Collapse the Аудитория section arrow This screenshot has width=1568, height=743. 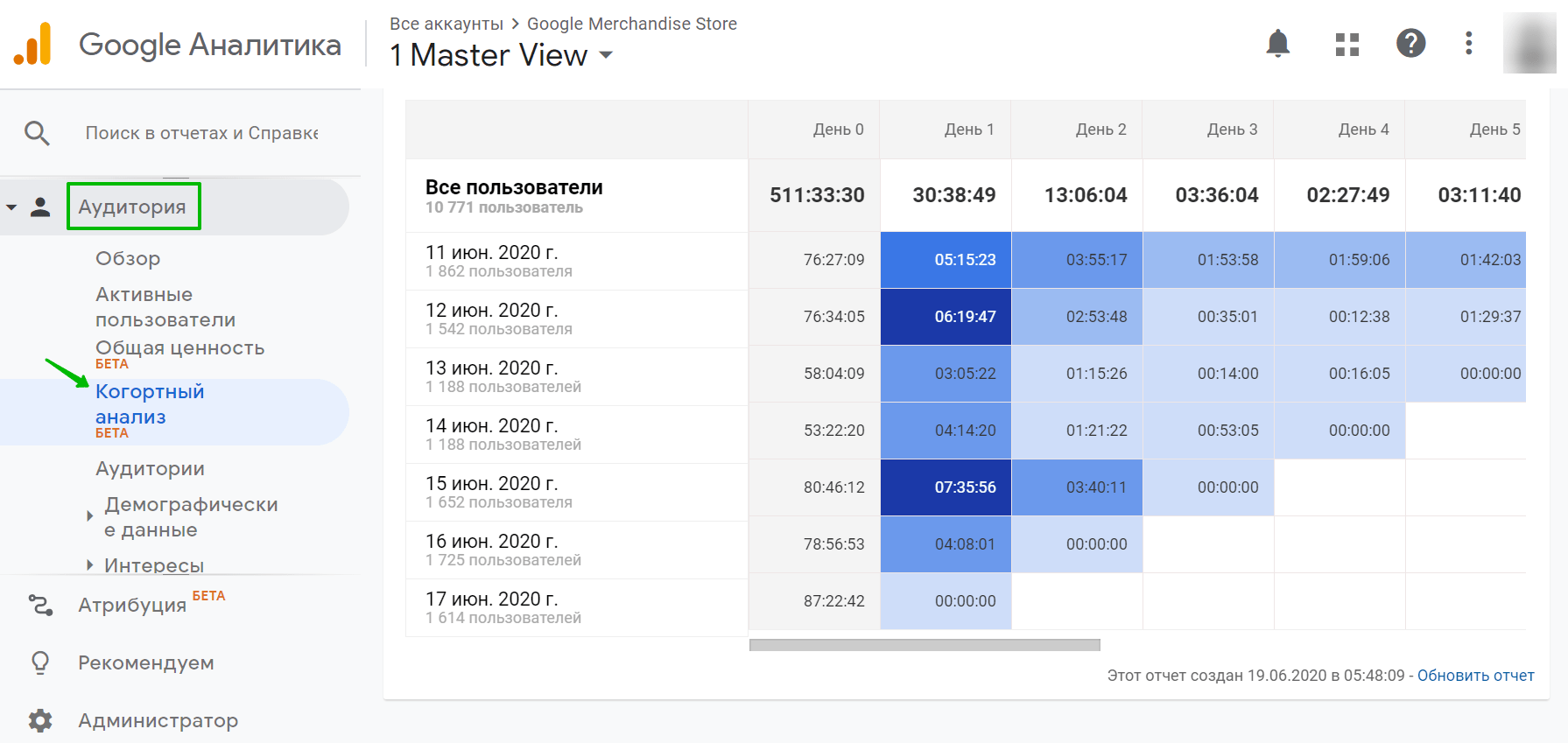pos(11,207)
